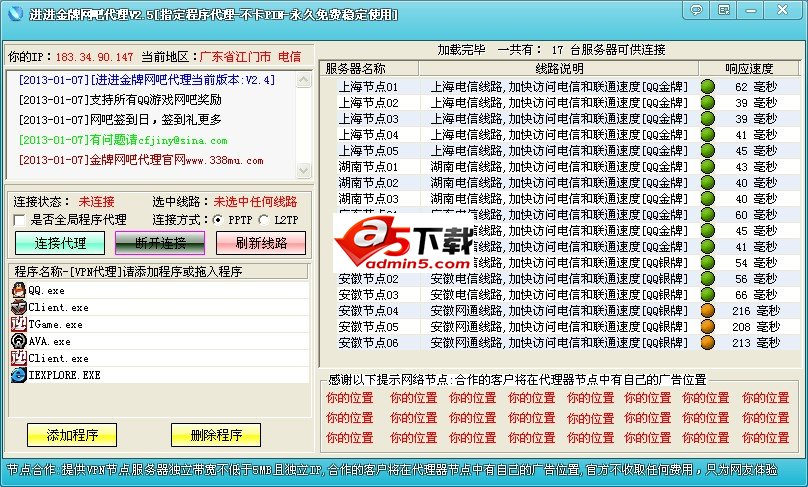Select TGame.exe in the program list
Viewport: 808px width, 487px height.
(x=159, y=324)
